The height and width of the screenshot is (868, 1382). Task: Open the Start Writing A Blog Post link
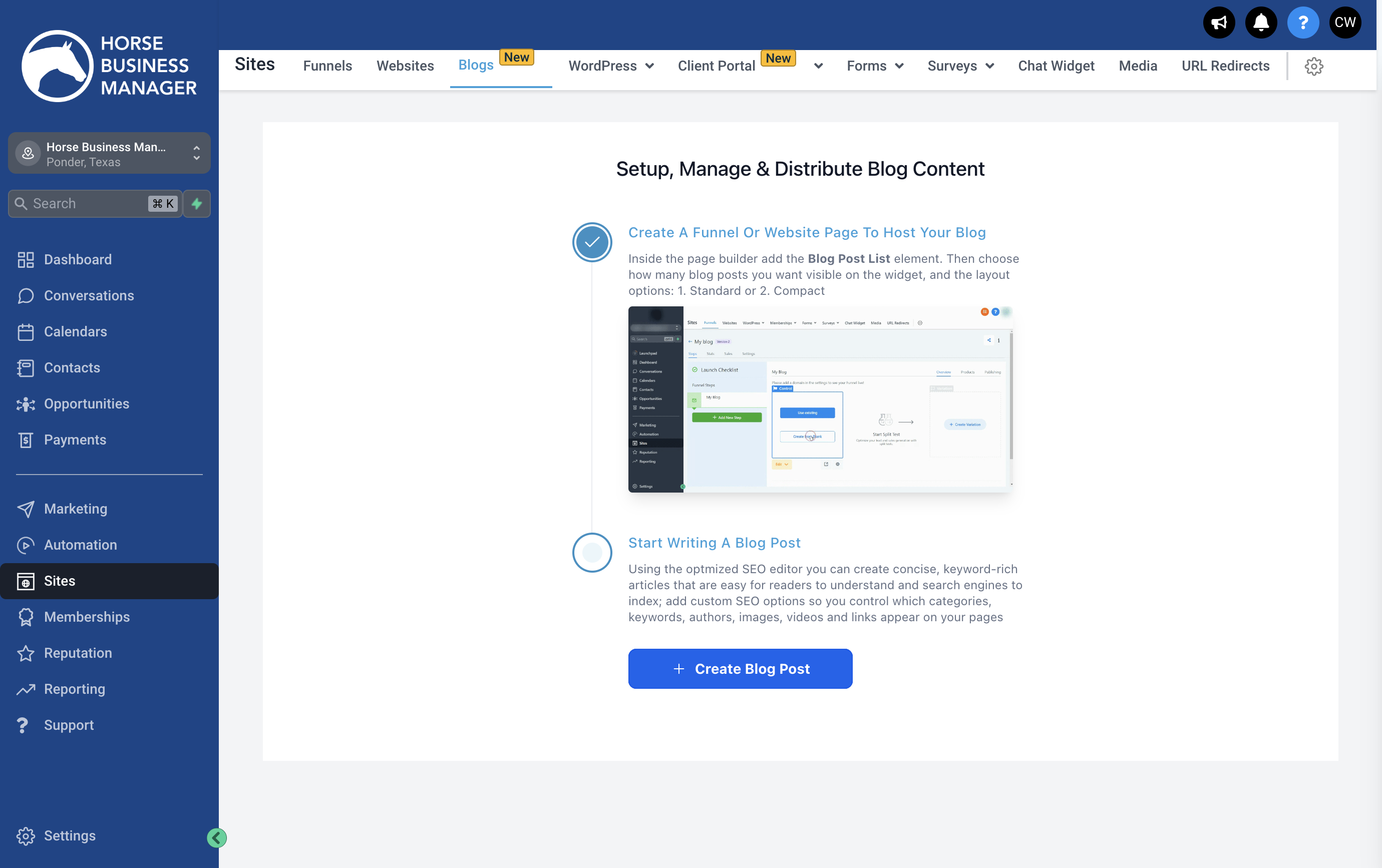point(714,543)
